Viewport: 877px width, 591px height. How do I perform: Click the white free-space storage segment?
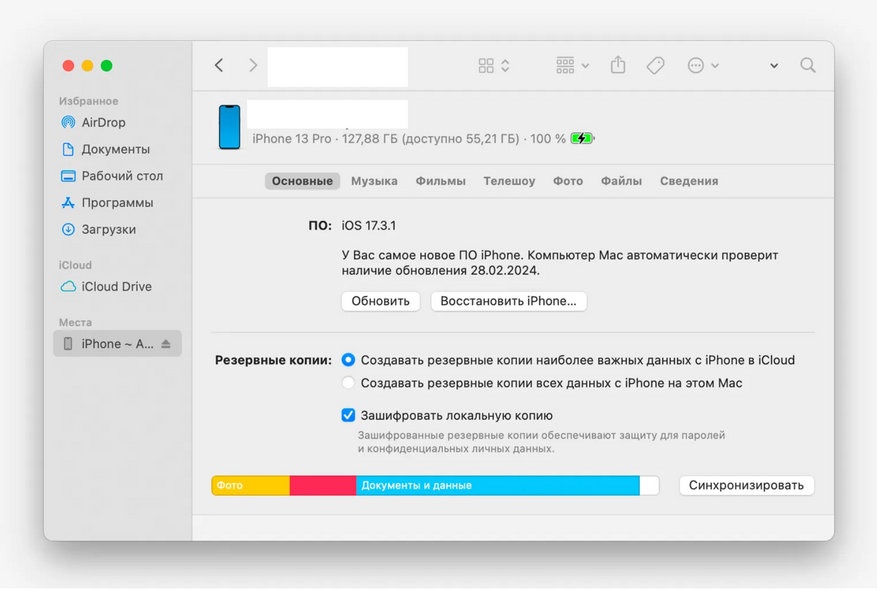click(649, 485)
